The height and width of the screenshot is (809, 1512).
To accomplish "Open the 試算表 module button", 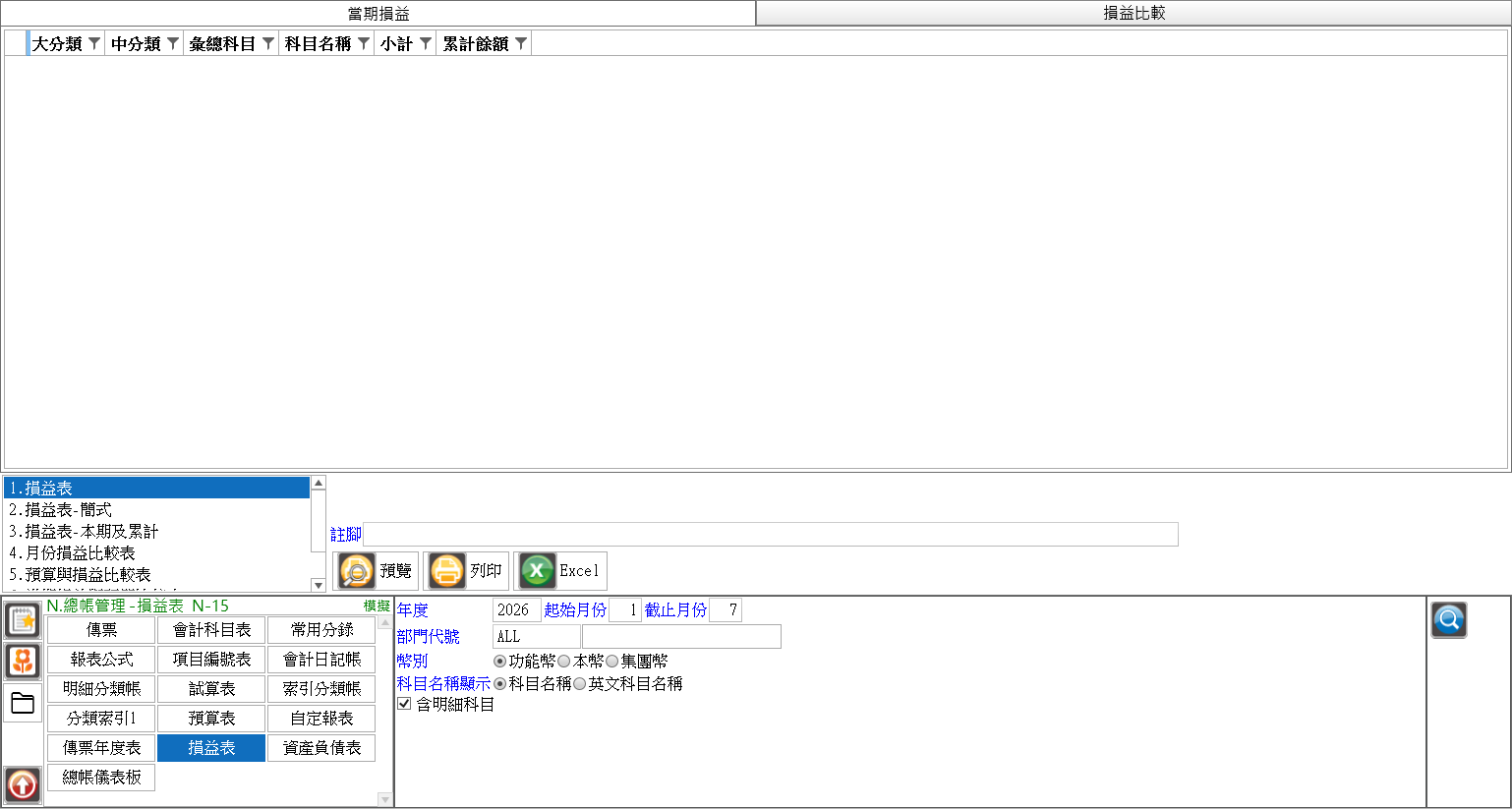I will click(x=211, y=689).
